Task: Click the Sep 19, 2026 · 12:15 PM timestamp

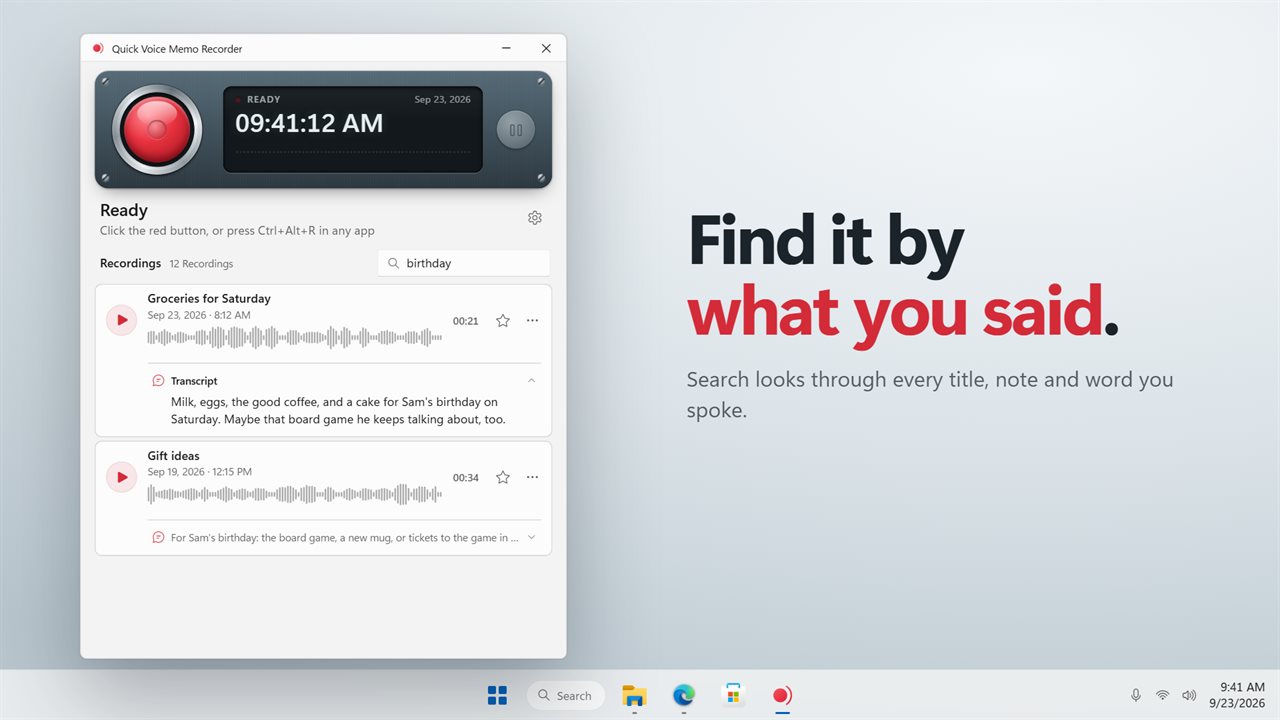Action: pyautogui.click(x=200, y=472)
